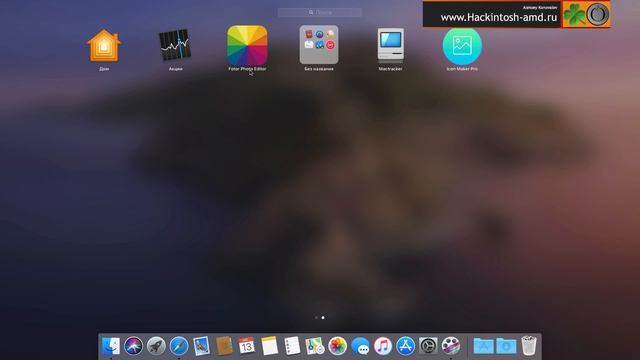Open Safari from the Dock
Screen dimensions: 640x360
pyautogui.click(x=179, y=346)
